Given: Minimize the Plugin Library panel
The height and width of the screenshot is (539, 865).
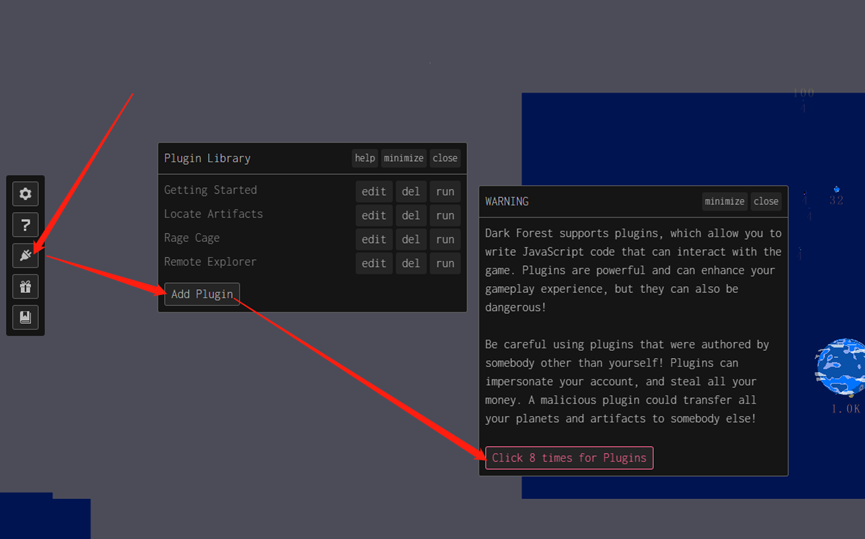Looking at the screenshot, I should click(x=404, y=158).
